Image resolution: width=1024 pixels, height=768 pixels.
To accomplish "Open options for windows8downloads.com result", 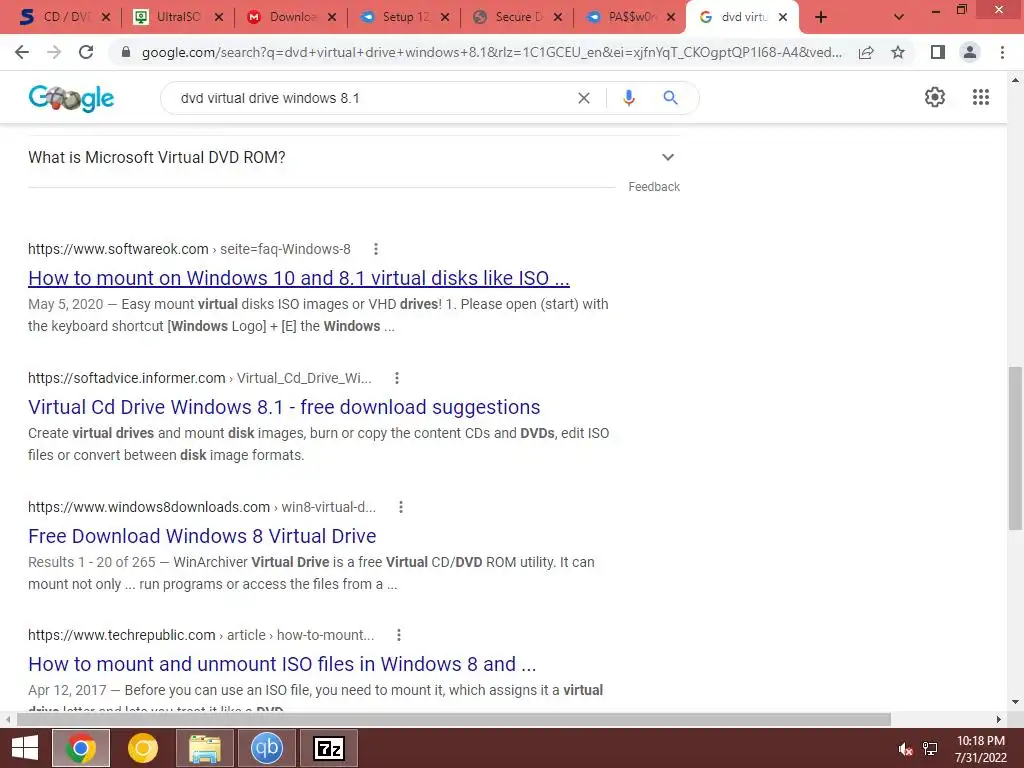I will [x=401, y=507].
